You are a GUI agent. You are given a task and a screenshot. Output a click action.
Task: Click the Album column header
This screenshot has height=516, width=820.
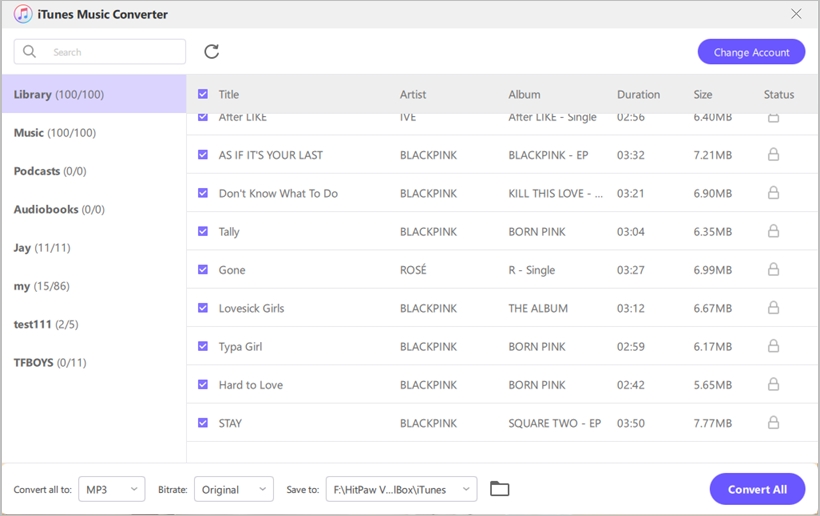pos(524,94)
